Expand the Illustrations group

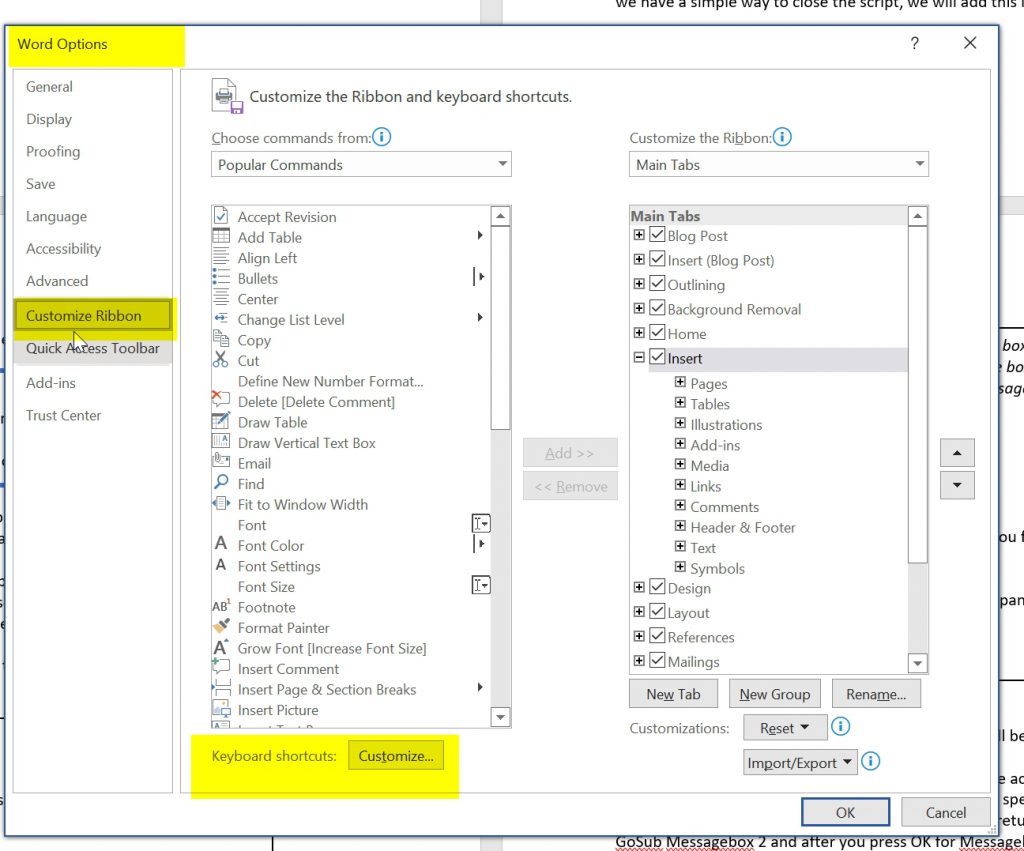[x=680, y=424]
